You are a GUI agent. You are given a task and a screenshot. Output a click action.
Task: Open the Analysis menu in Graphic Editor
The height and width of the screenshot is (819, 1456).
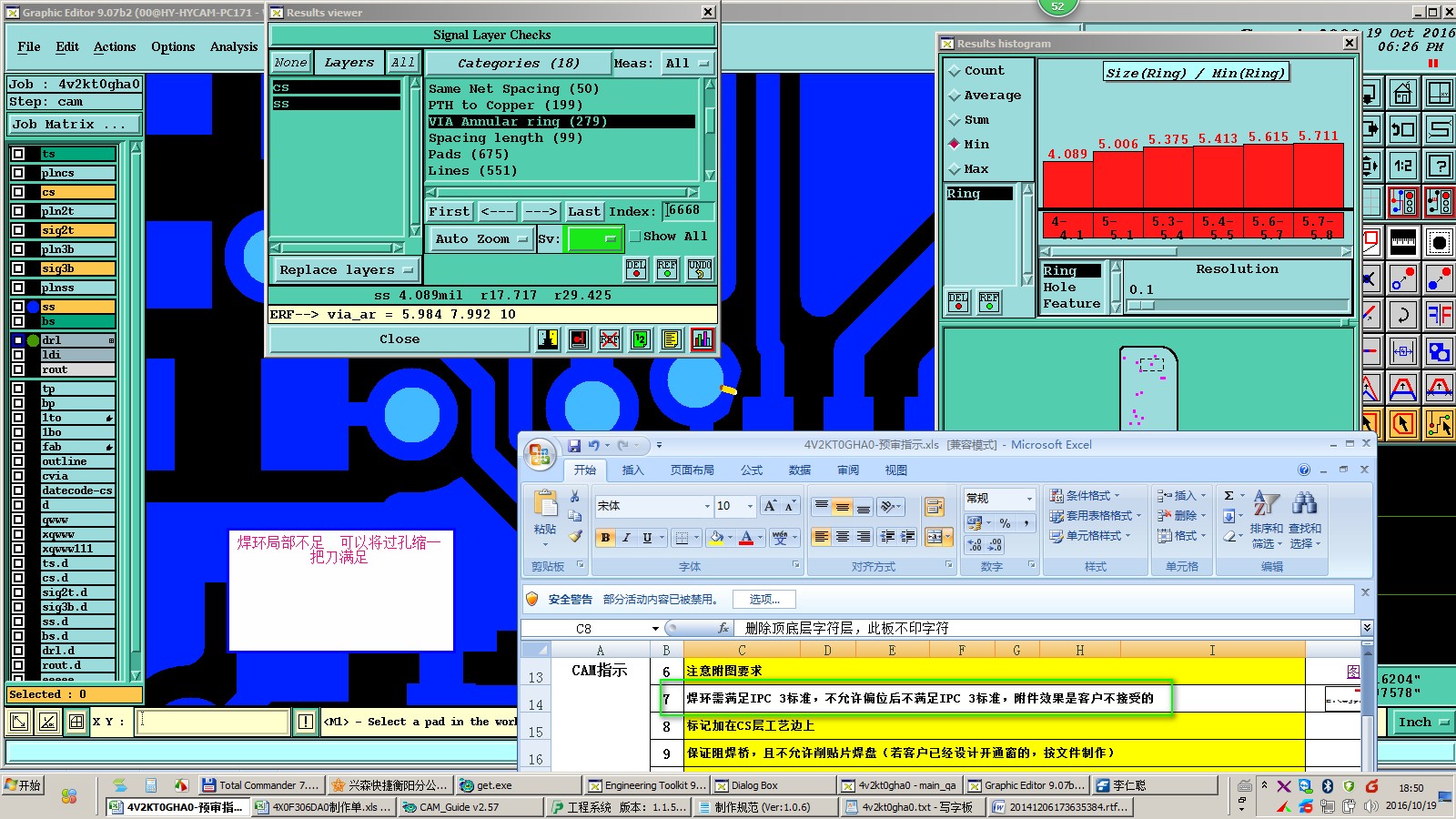tap(234, 46)
